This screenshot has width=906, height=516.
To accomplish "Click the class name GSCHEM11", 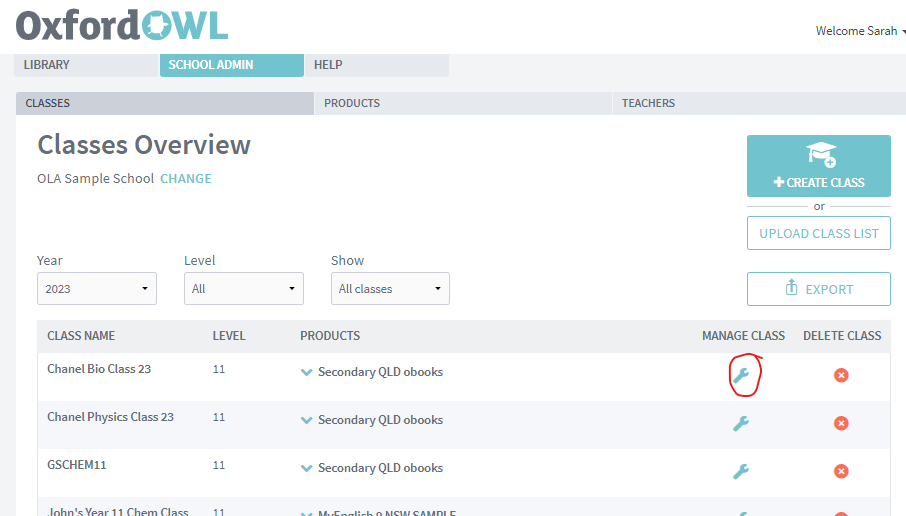I will point(77,465).
